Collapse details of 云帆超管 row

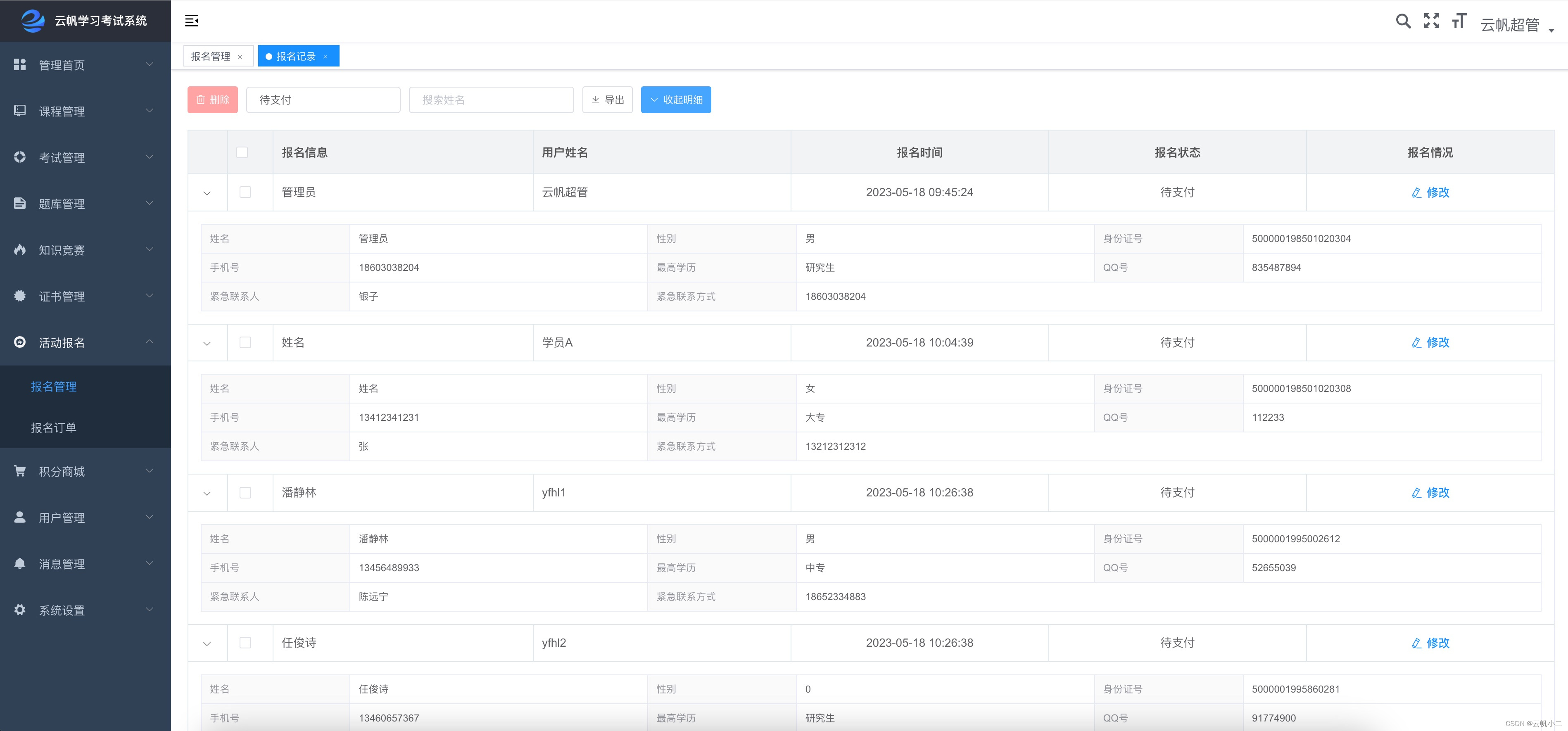tap(207, 194)
